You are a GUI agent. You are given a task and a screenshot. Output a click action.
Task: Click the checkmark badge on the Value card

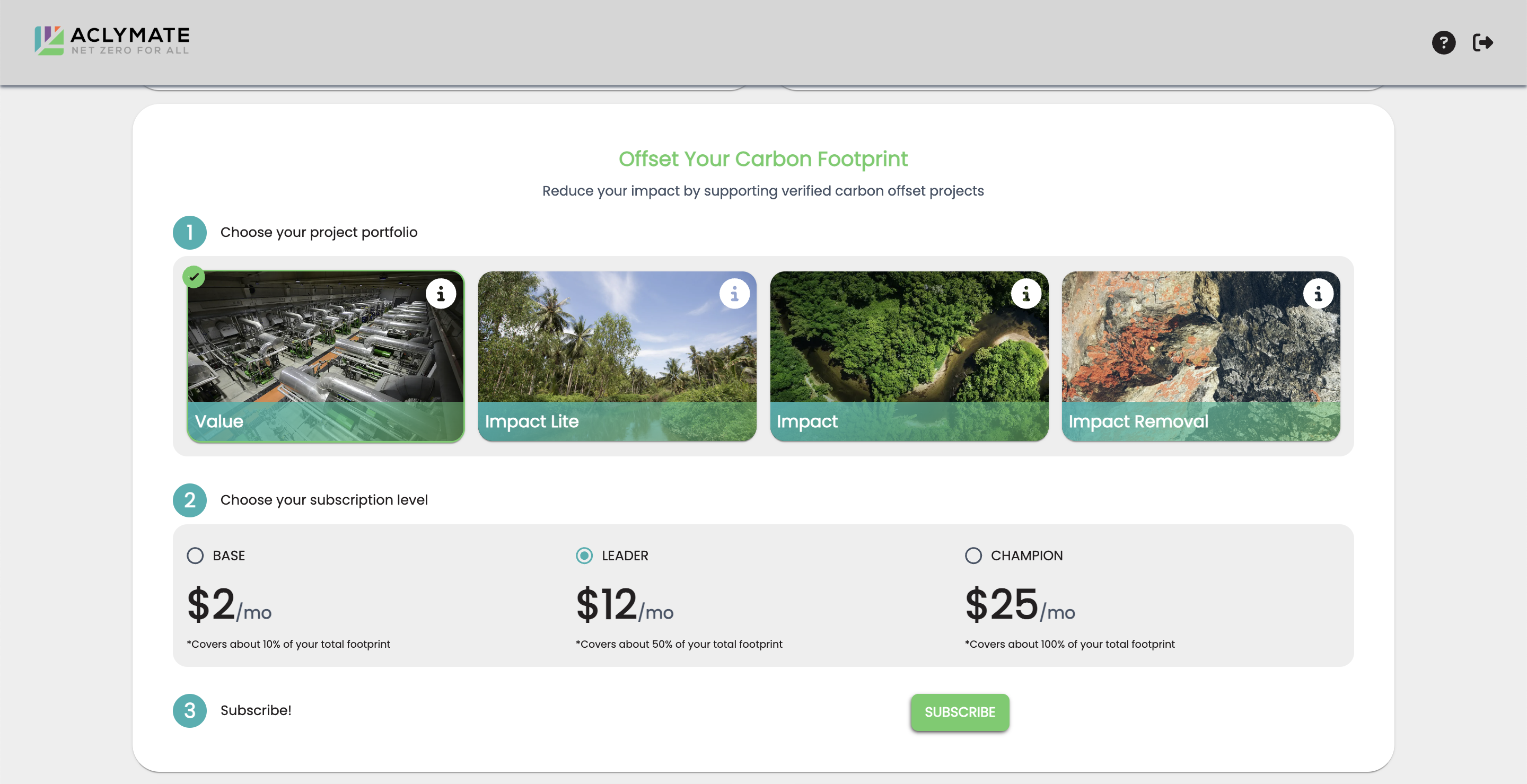click(x=195, y=276)
